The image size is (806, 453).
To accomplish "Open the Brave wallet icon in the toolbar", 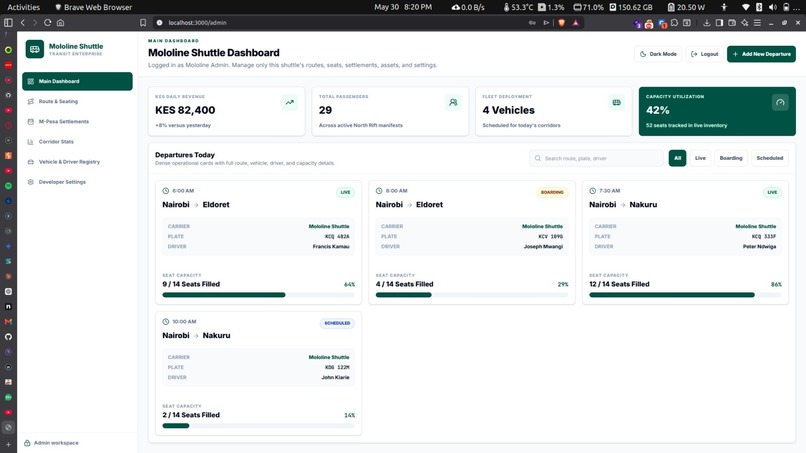I will click(x=731, y=23).
